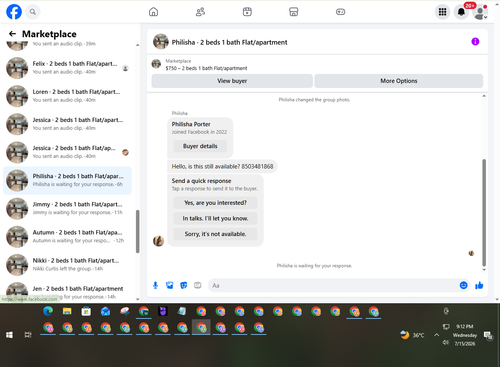Viewport: 500px width, 367px height.
Task: Open the nine-dot Menu grid
Action: pyautogui.click(x=442, y=12)
